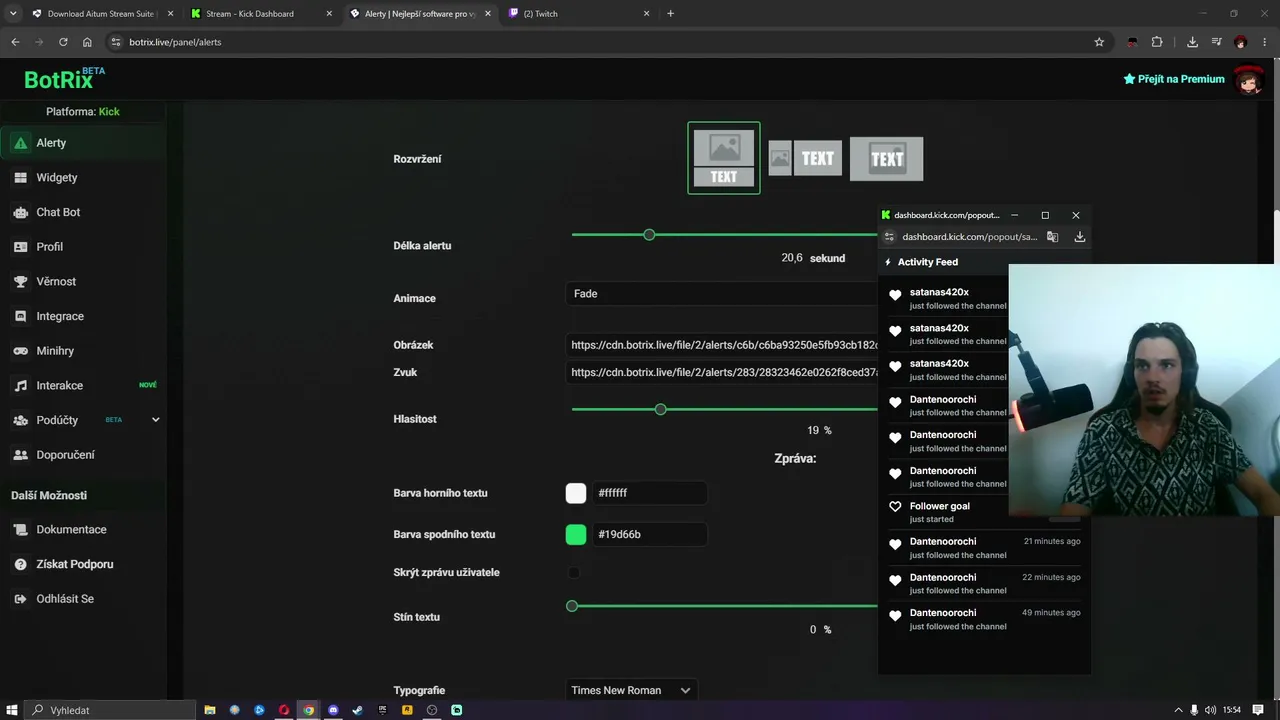Switch to Stream - Kick Dashboard tab

pyautogui.click(x=260, y=14)
